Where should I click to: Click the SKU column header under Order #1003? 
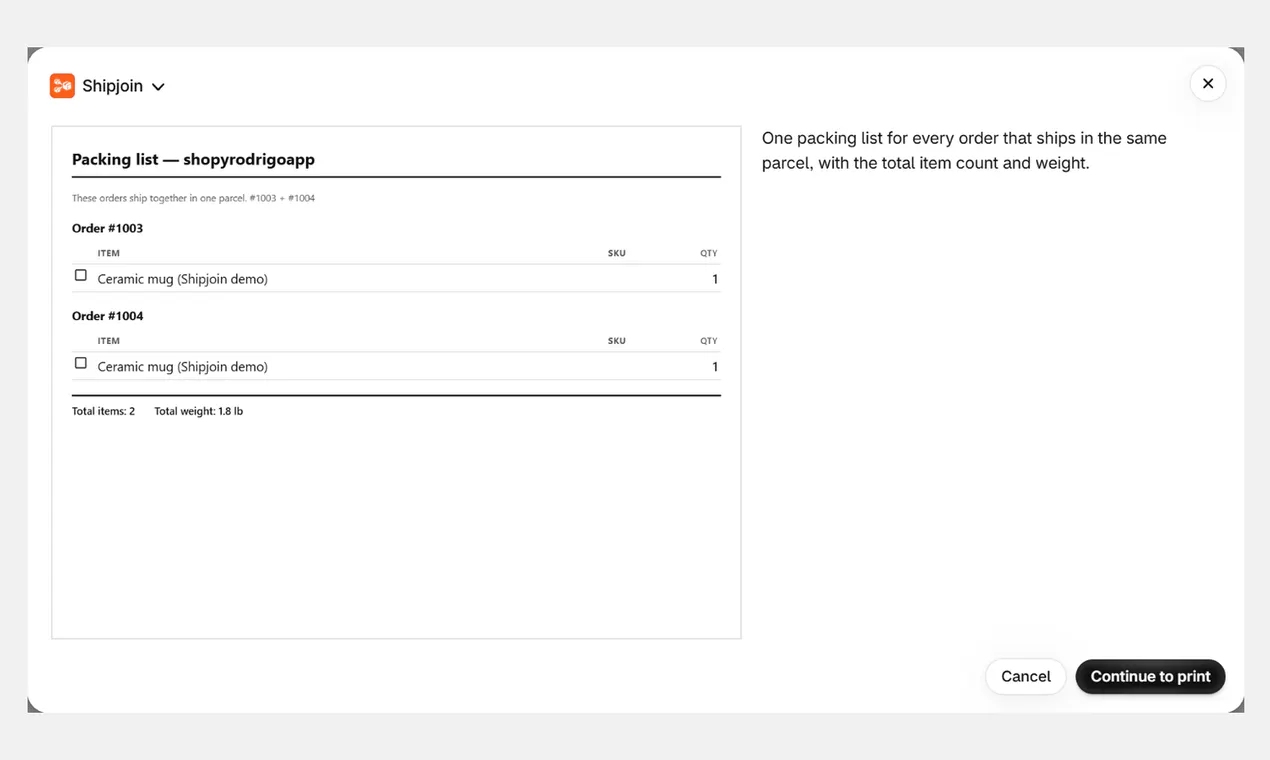click(617, 253)
